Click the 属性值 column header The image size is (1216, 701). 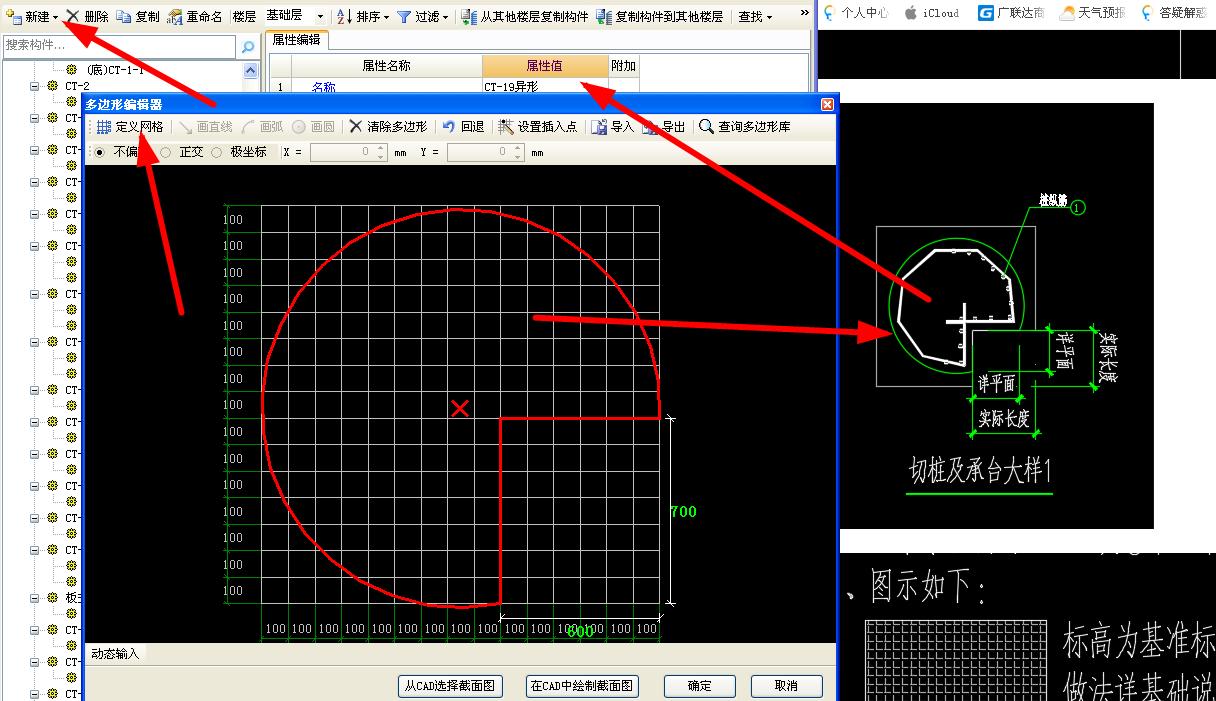coord(545,66)
